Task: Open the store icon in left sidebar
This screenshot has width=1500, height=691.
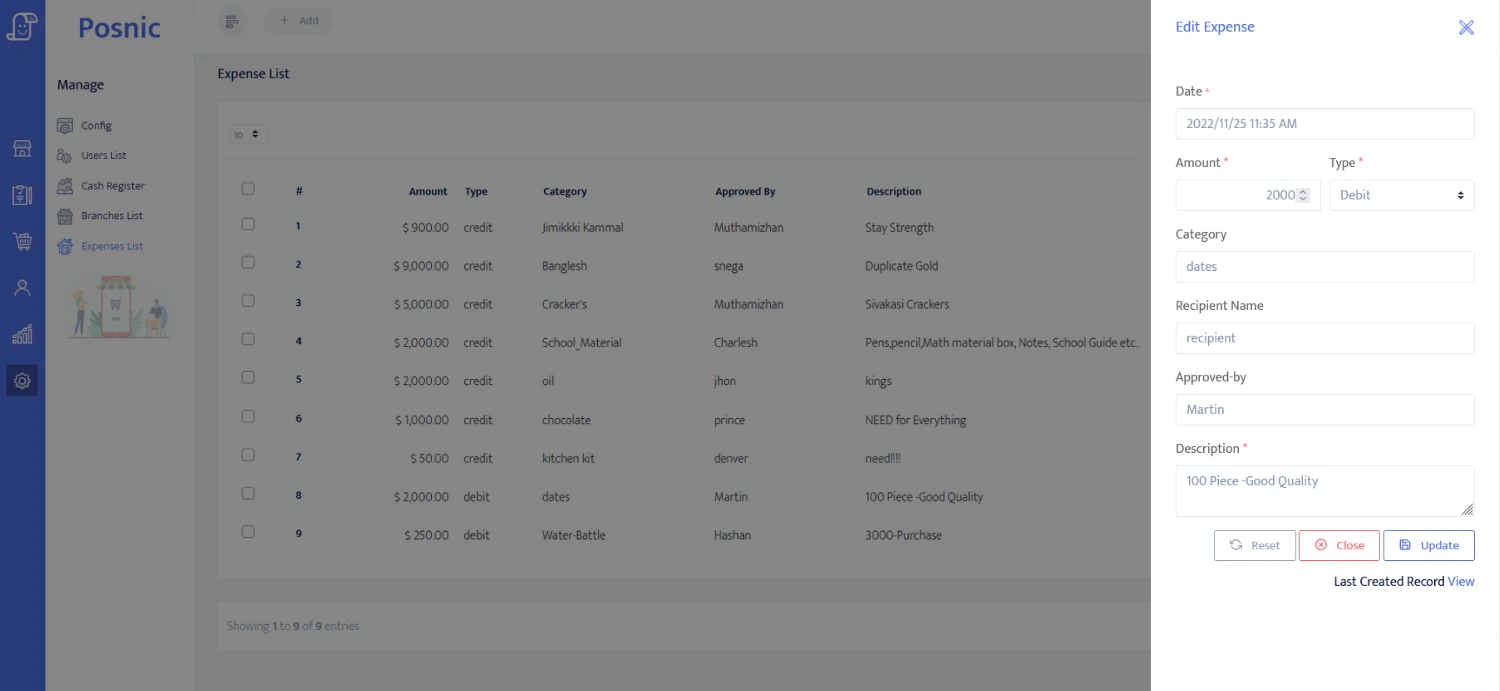Action: (x=22, y=149)
